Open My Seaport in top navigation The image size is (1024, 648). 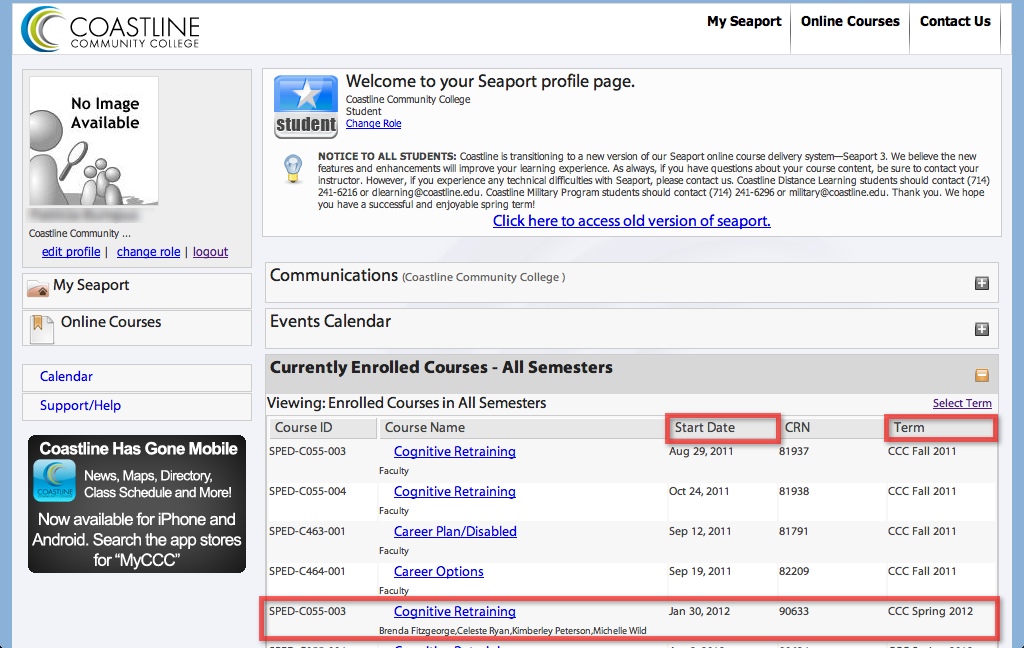click(x=744, y=22)
